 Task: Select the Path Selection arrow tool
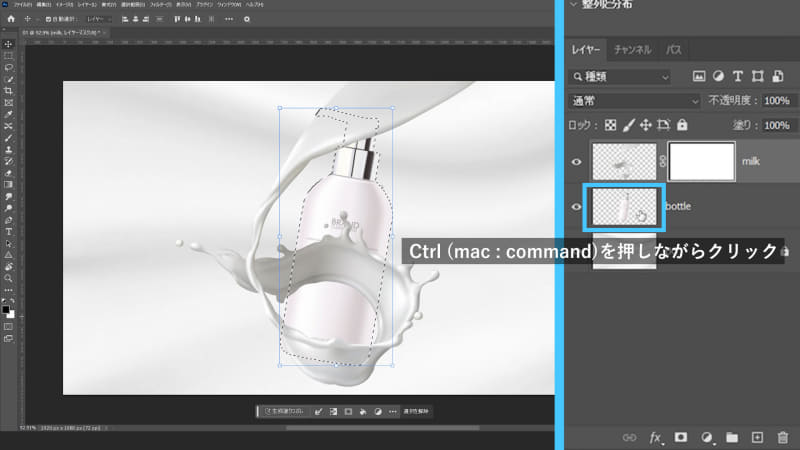tap(8, 243)
